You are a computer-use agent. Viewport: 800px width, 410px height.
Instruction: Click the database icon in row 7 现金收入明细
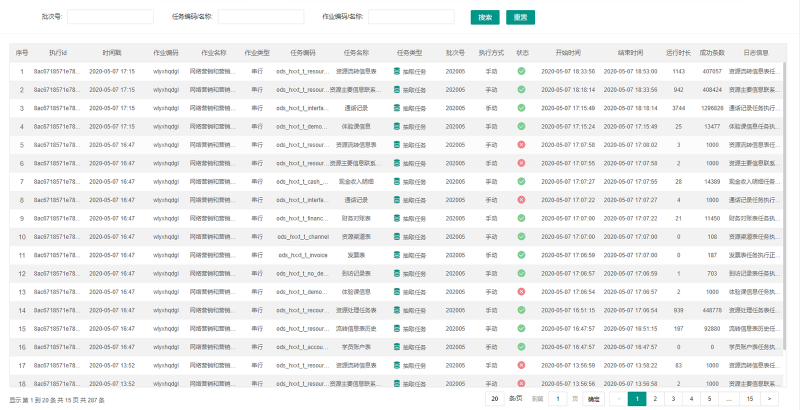[396, 182]
